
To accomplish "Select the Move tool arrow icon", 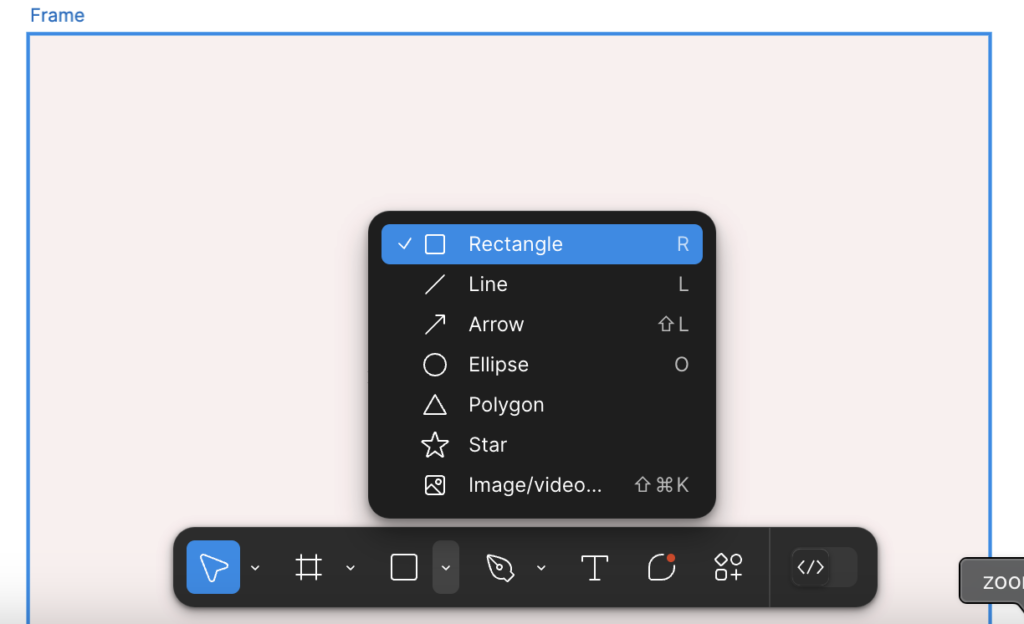I will (213, 567).
